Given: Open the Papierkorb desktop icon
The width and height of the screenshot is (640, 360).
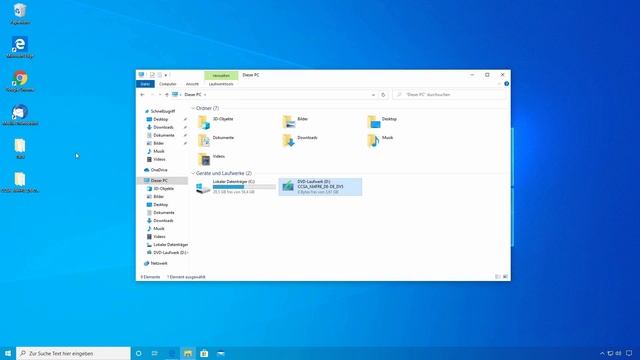Looking at the screenshot, I should coord(20,14).
